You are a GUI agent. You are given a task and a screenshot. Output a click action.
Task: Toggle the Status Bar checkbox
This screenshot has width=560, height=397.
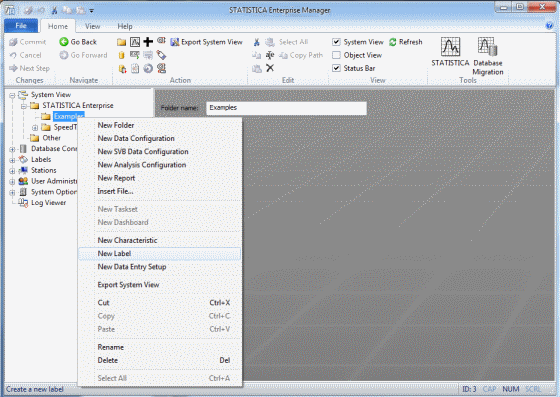click(x=336, y=68)
